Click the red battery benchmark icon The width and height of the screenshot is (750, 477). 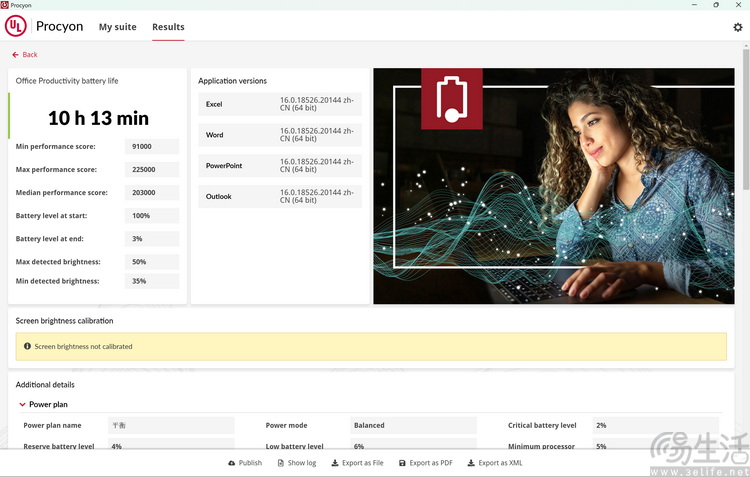tap(451, 99)
